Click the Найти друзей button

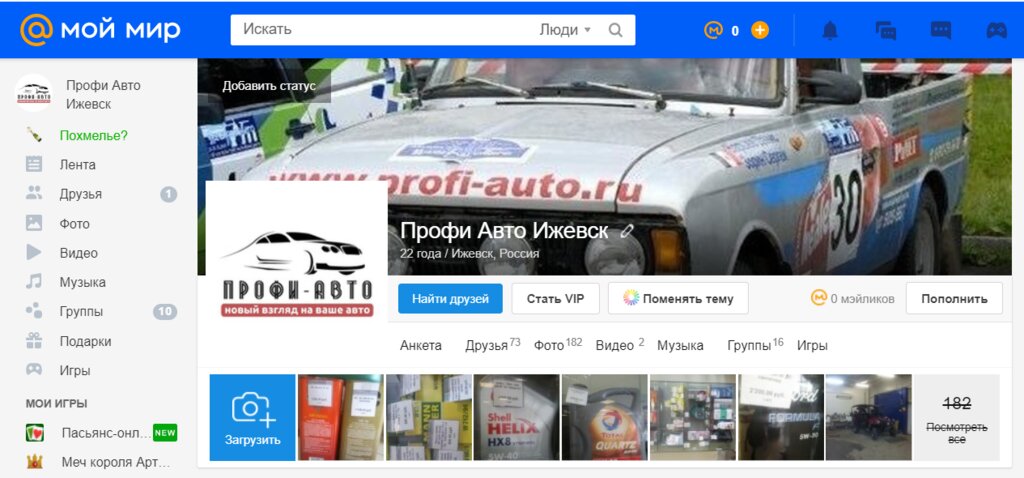pyautogui.click(x=451, y=299)
